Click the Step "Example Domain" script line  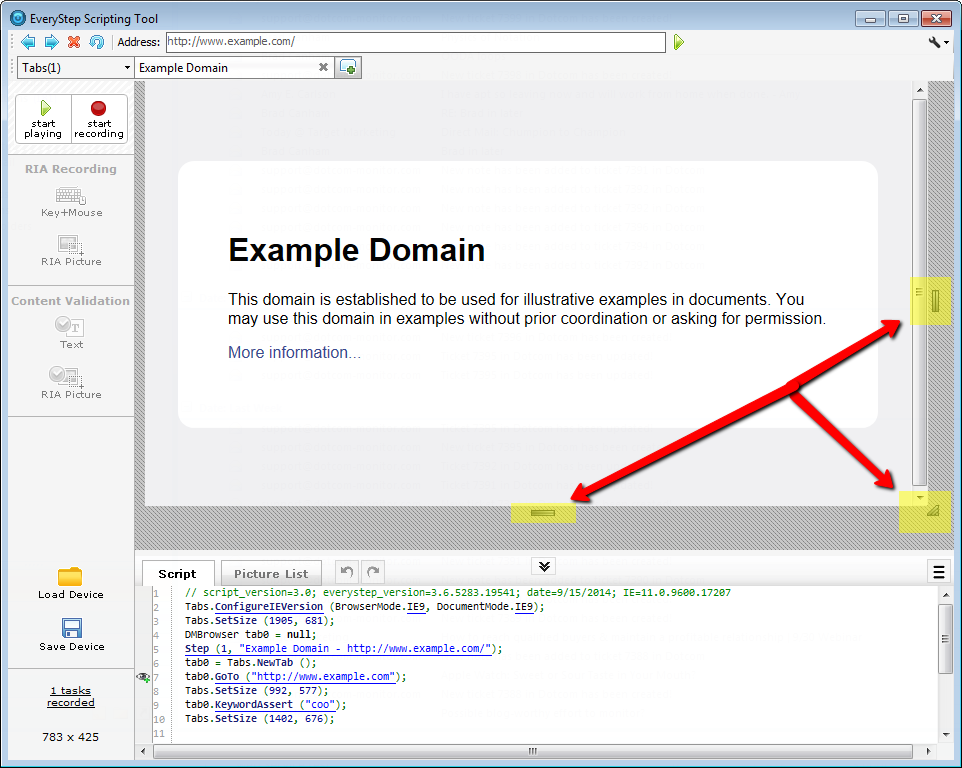tap(344, 648)
